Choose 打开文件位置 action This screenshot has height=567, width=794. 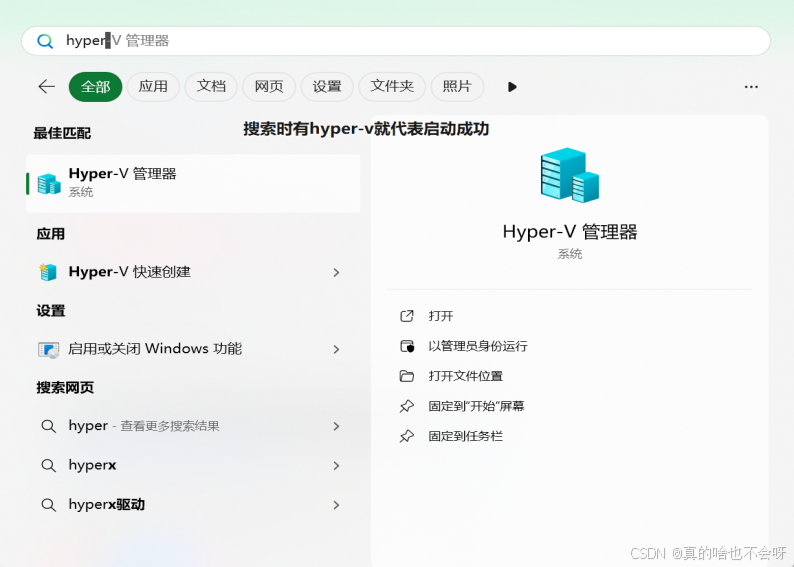point(465,376)
